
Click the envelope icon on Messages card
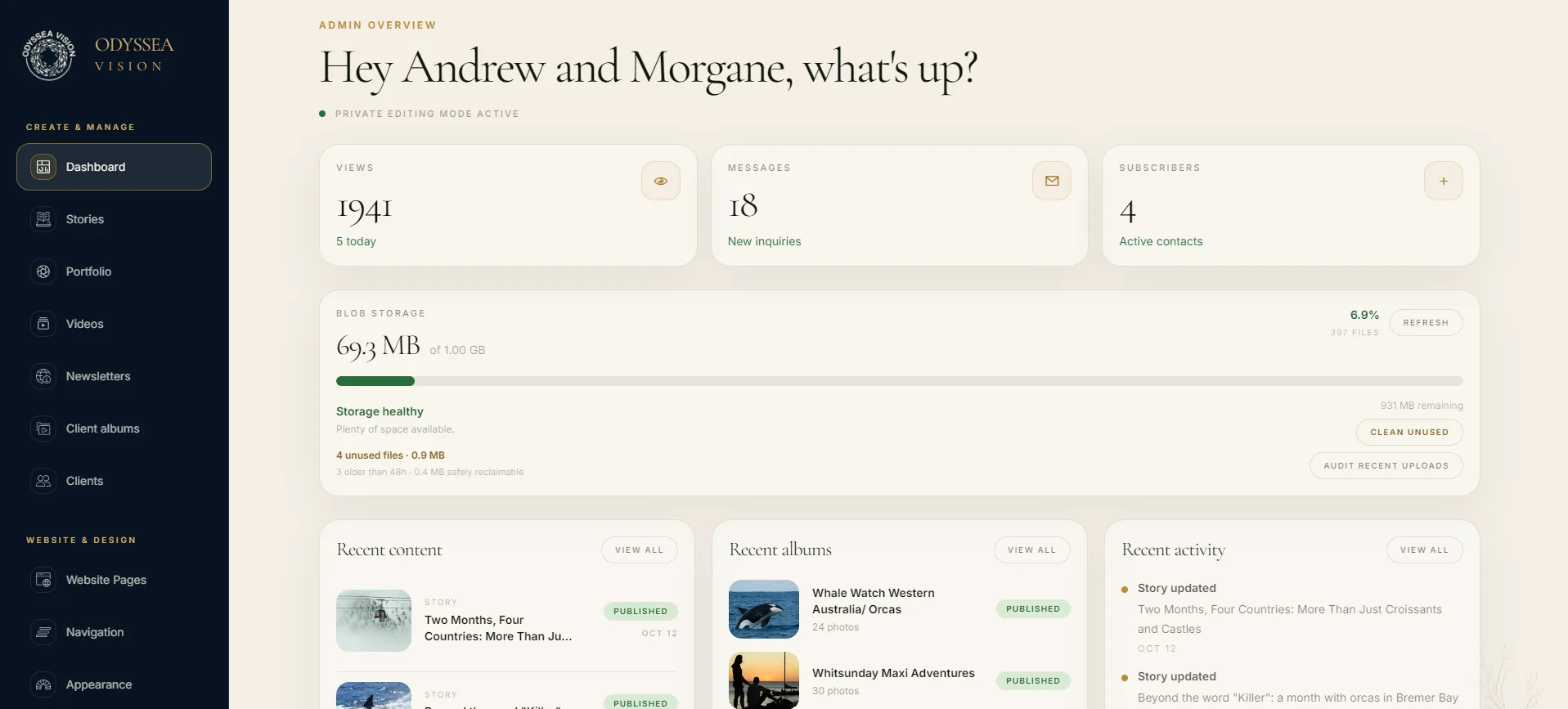click(x=1052, y=181)
